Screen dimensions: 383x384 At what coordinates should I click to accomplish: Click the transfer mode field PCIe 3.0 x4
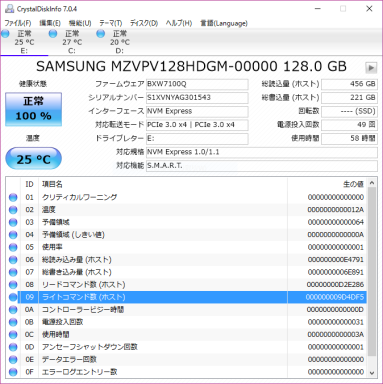coord(197,125)
